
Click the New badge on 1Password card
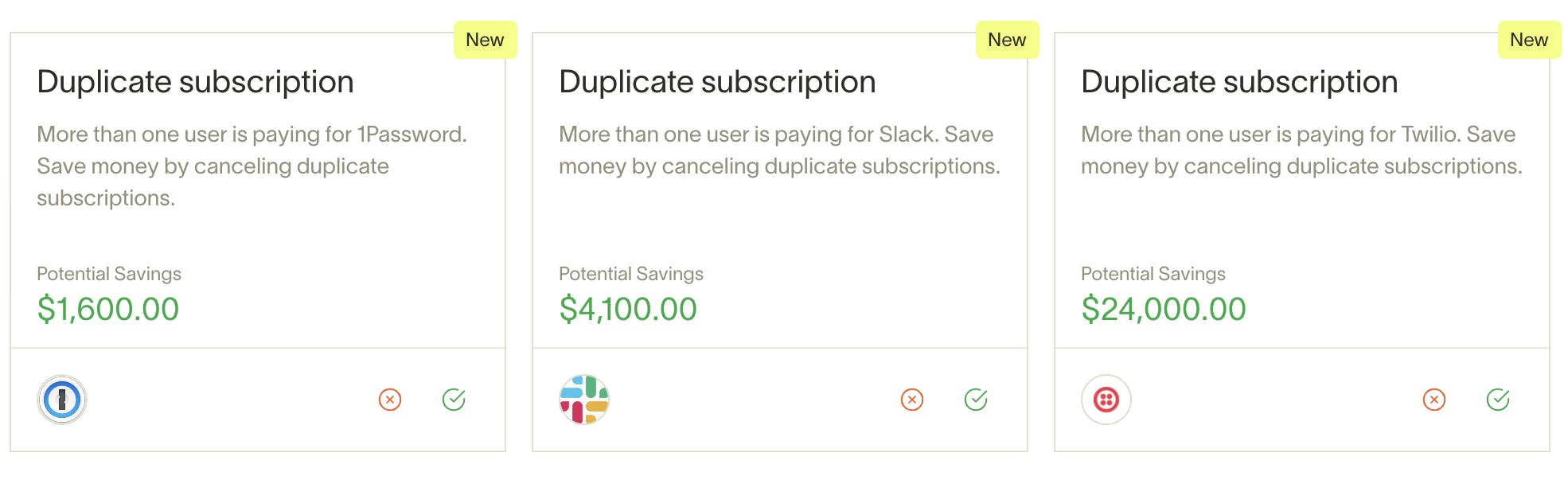pos(485,40)
